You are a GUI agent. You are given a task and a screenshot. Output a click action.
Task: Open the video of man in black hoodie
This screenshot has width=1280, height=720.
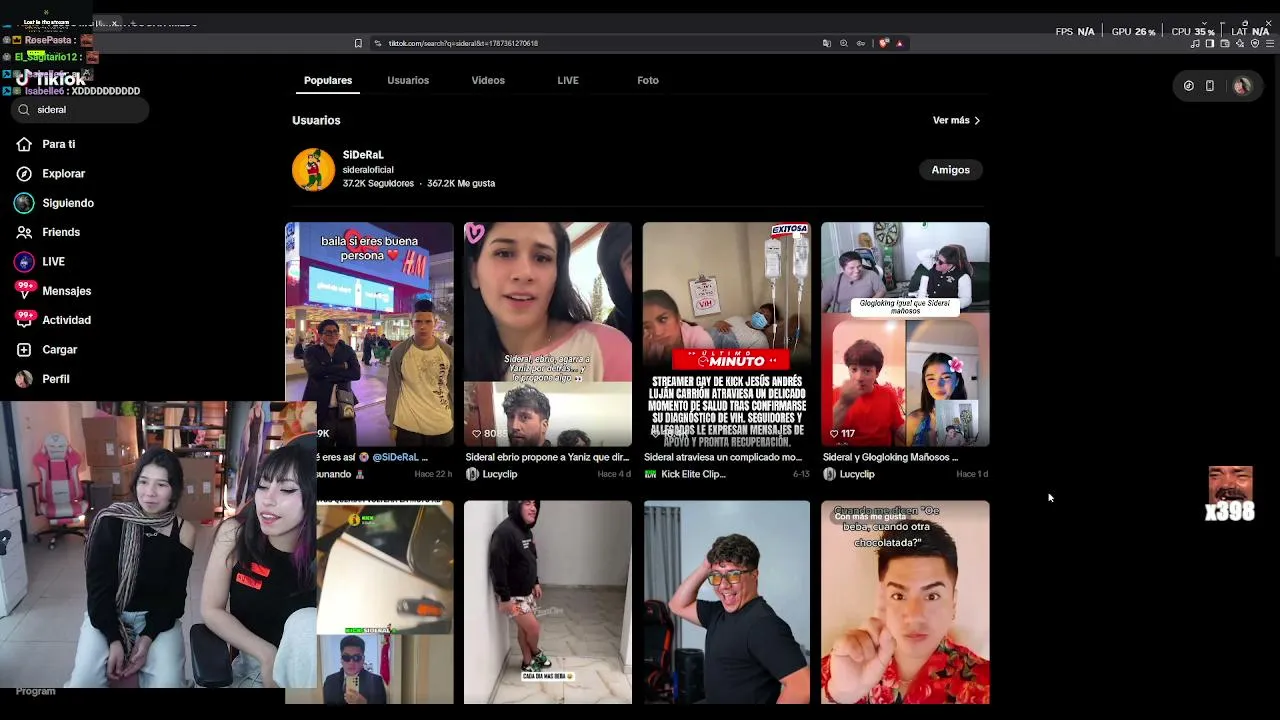(x=548, y=602)
